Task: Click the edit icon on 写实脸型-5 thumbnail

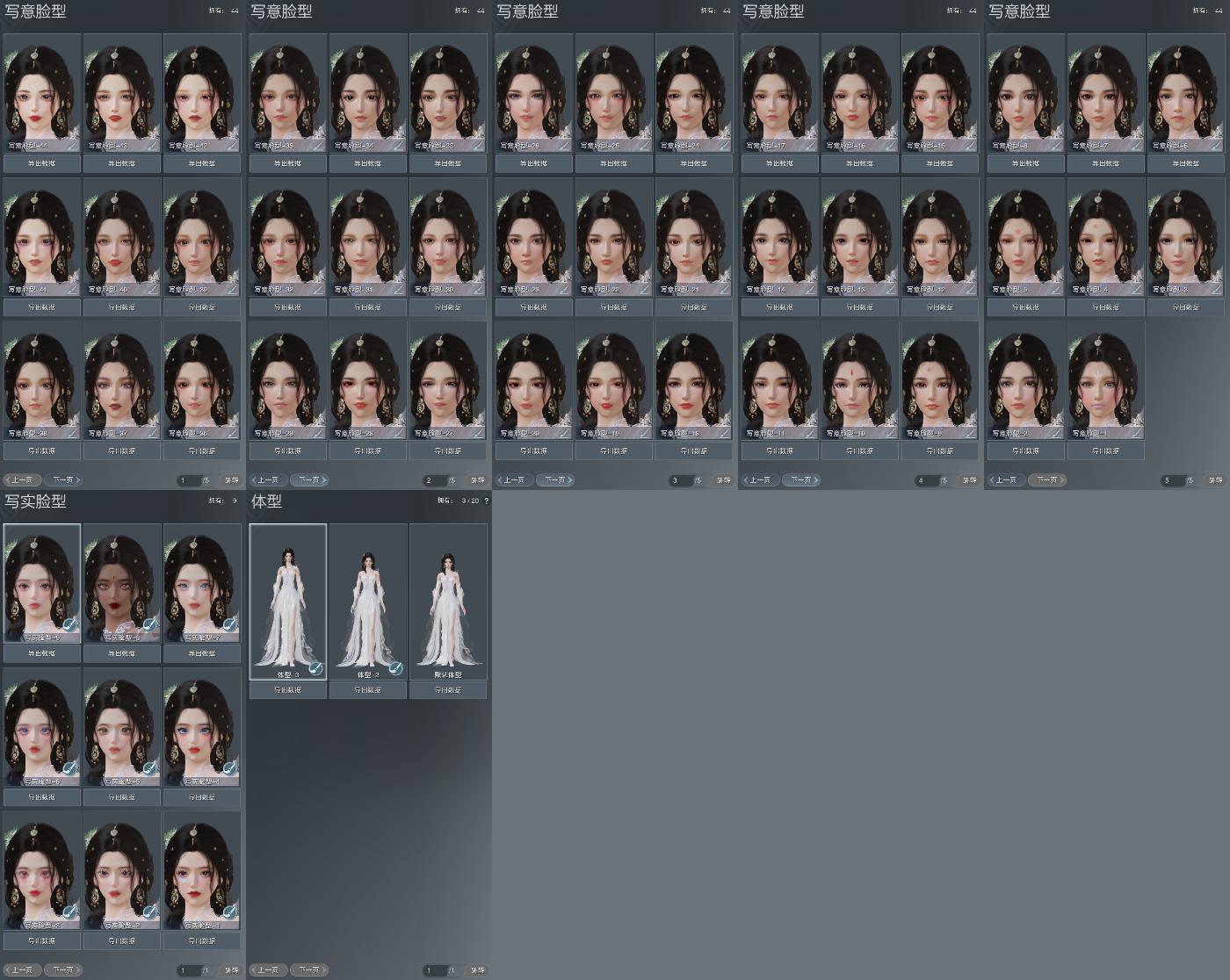Action: [x=149, y=768]
